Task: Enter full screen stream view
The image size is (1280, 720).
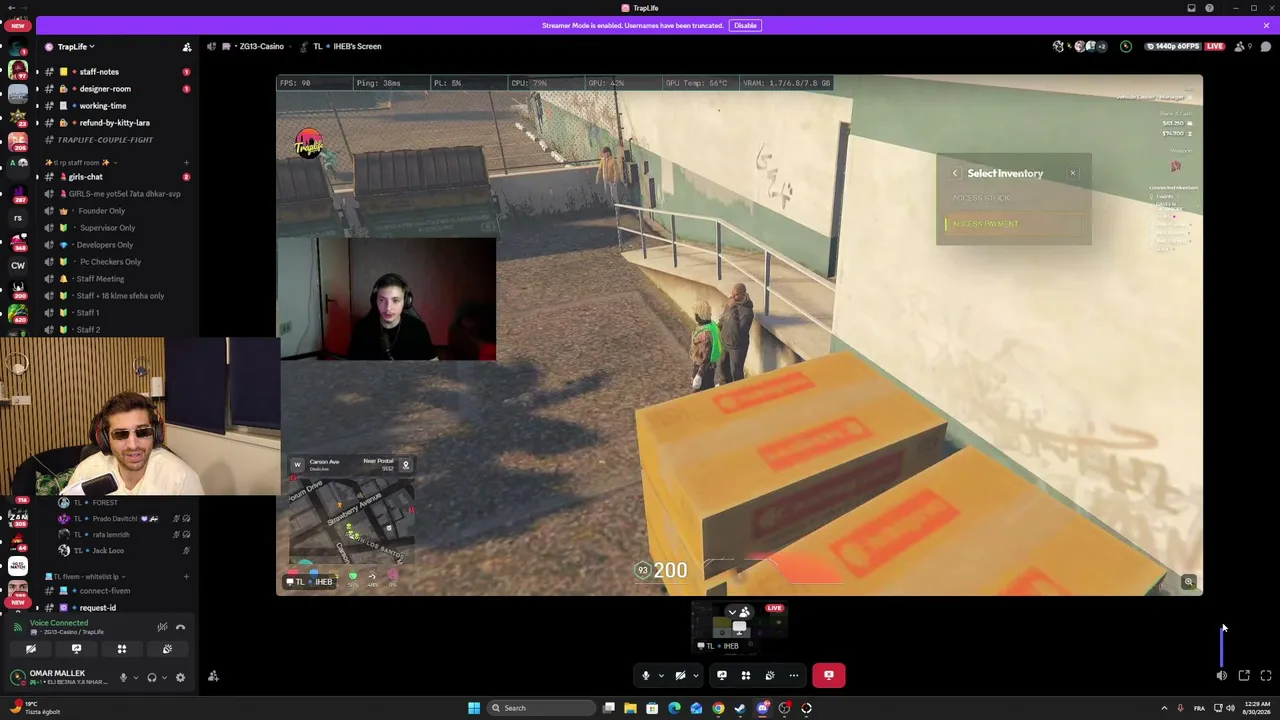Action: click(1266, 676)
